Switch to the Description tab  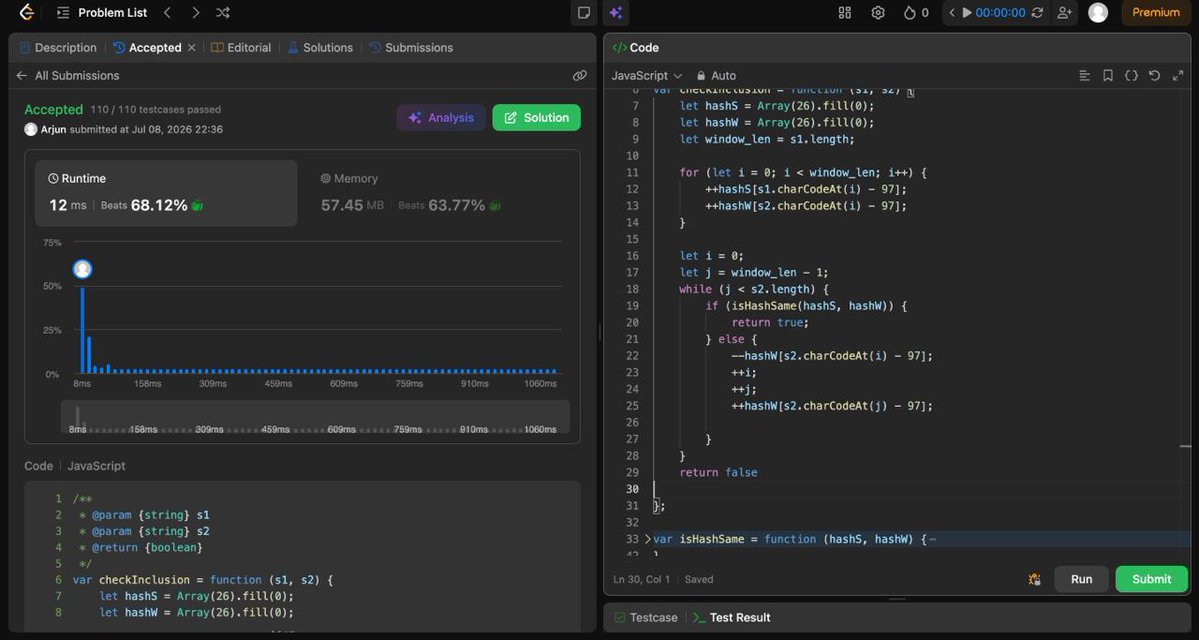[58, 47]
